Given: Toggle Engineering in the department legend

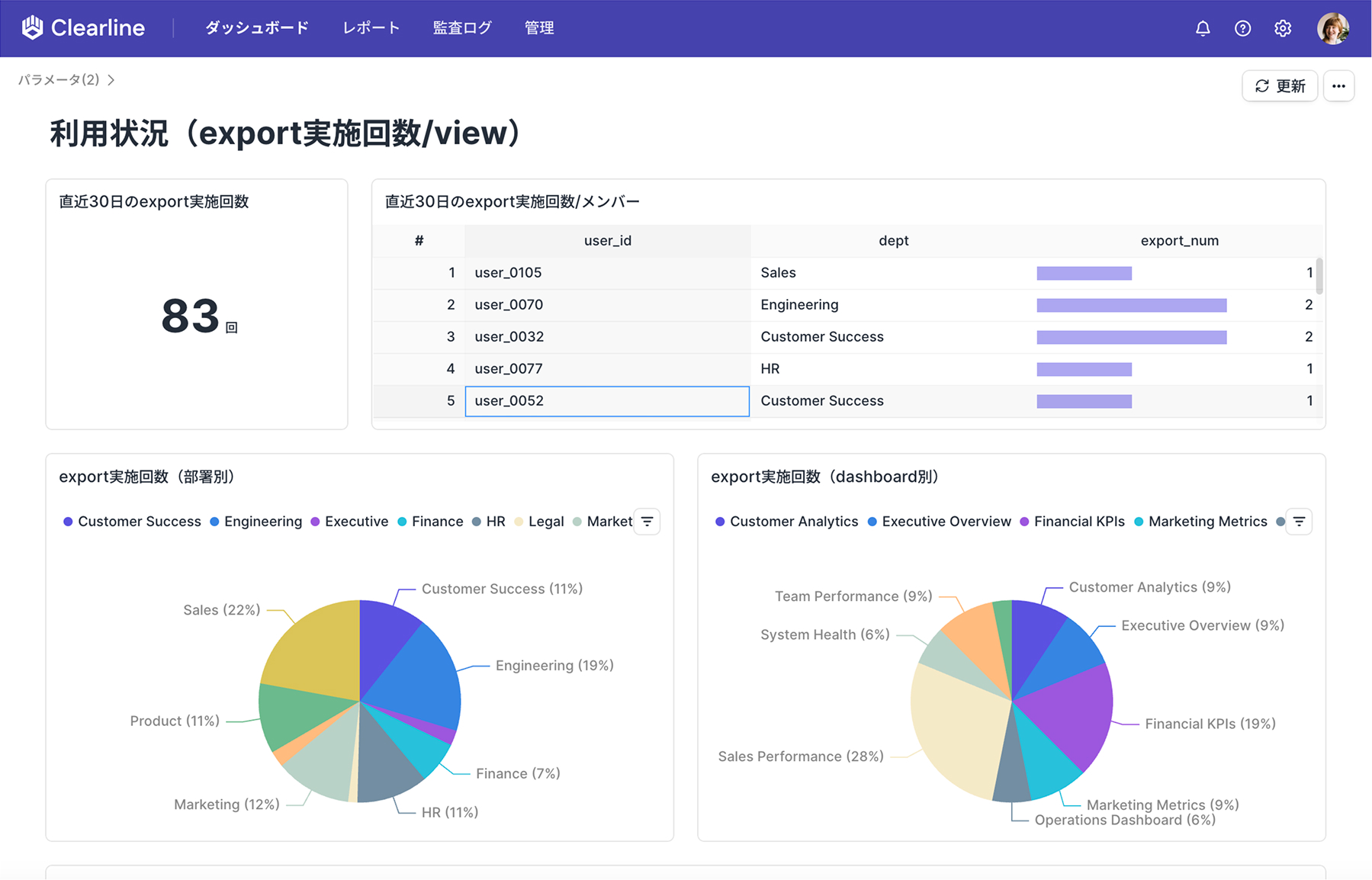Looking at the screenshot, I should tap(258, 522).
